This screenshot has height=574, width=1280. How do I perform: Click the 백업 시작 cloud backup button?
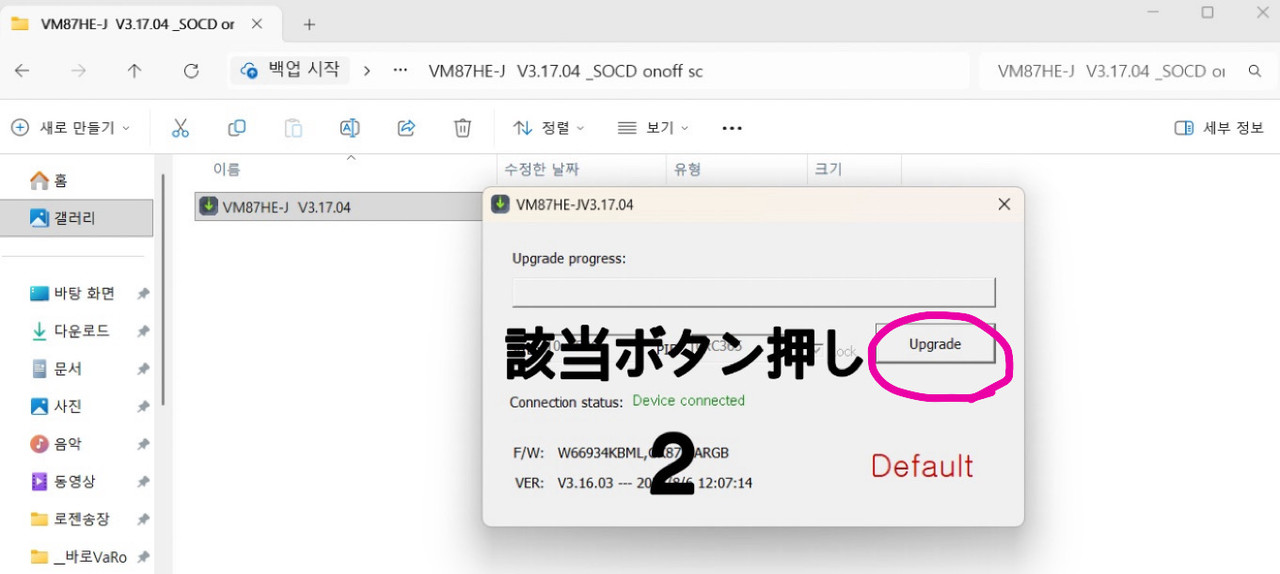click(x=290, y=70)
